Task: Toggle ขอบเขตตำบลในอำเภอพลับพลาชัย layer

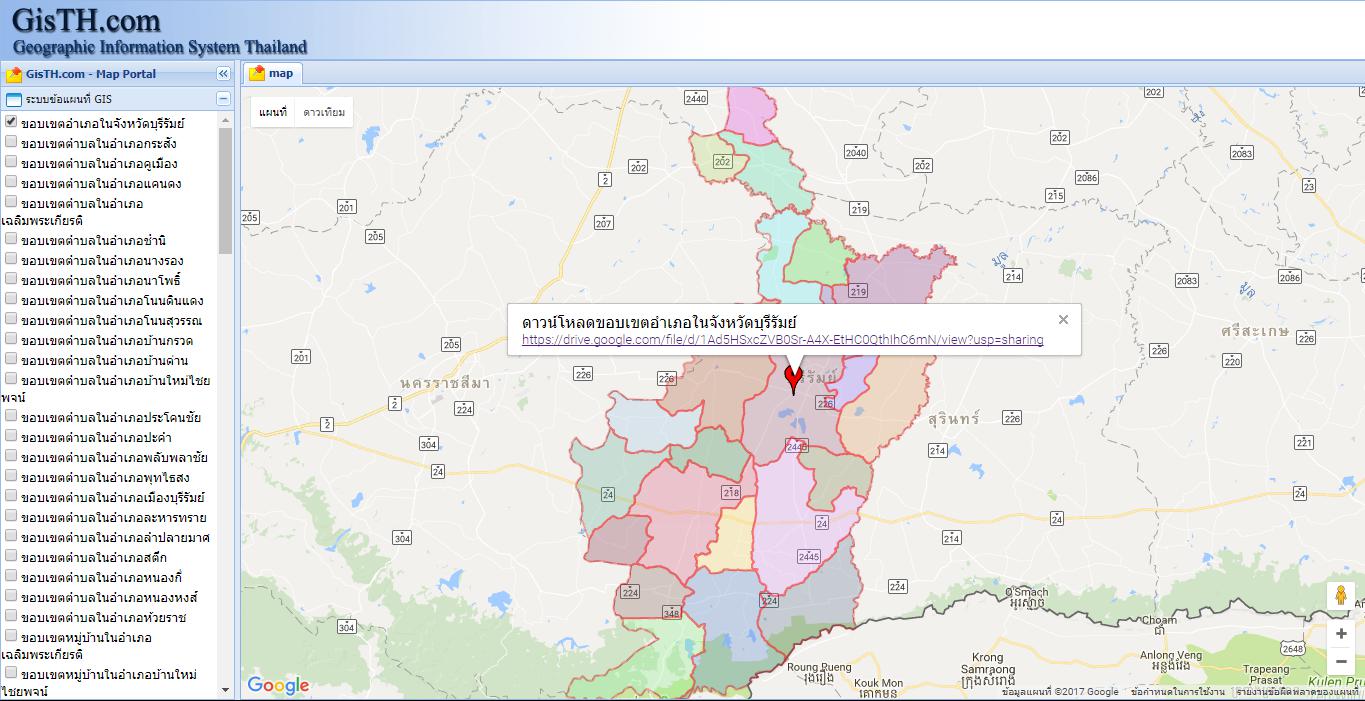Action: [11, 456]
